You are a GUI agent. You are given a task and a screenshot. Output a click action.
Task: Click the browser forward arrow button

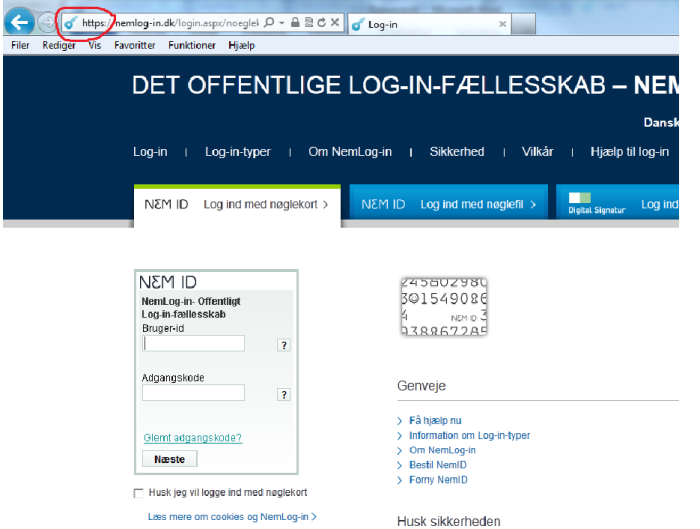coord(46,22)
